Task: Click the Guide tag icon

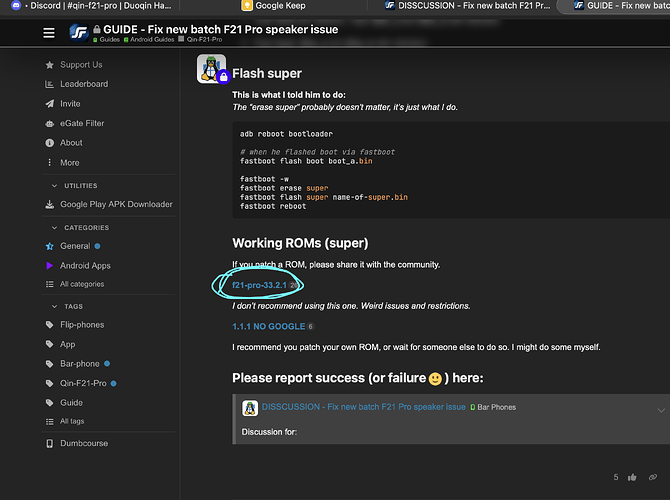Action: [50, 403]
